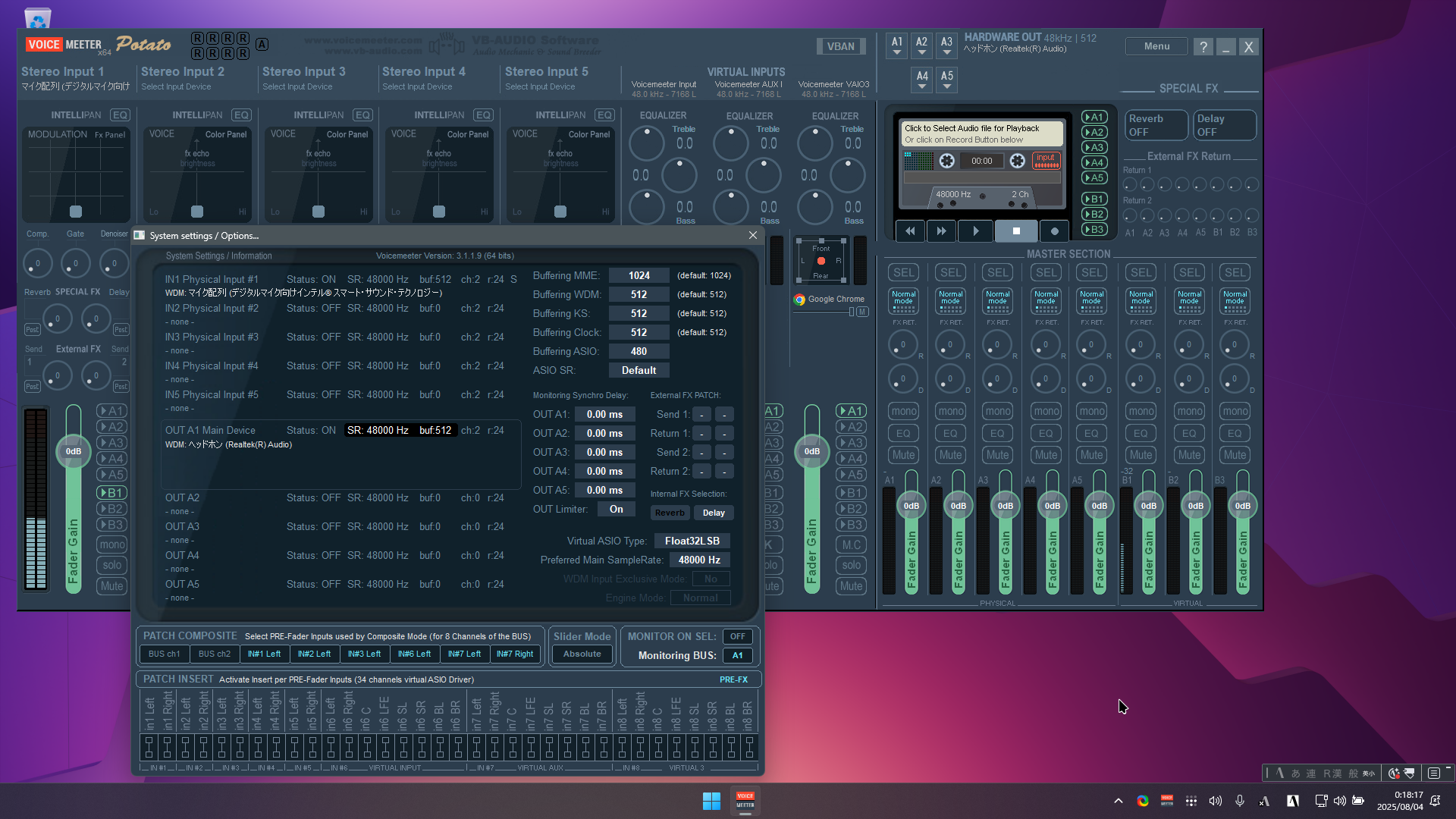This screenshot has height=819, width=1456.
Task: Toggle OUT Limiter On button
Action: pyautogui.click(x=616, y=510)
